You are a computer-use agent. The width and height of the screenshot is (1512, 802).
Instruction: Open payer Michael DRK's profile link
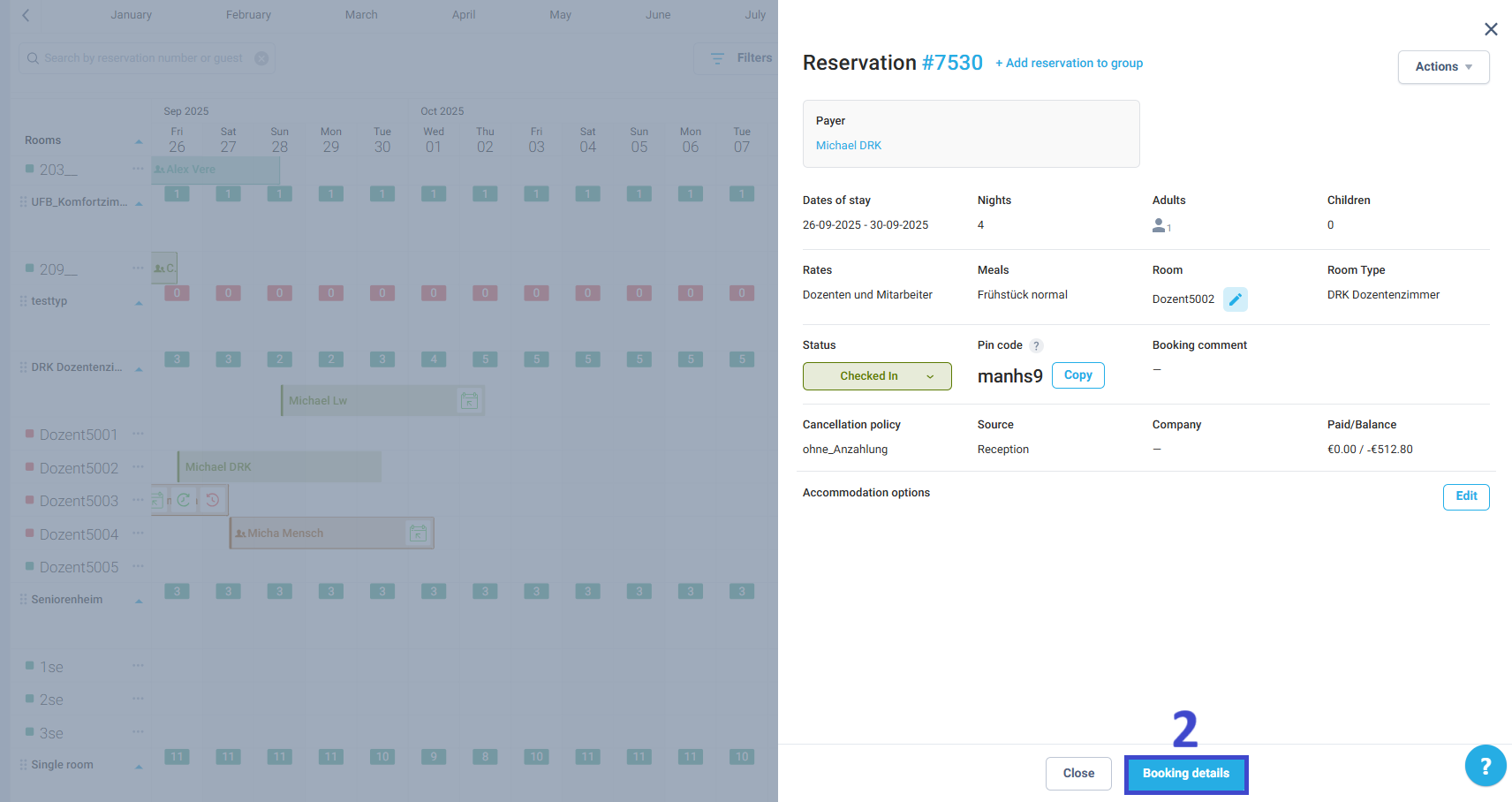(x=848, y=145)
